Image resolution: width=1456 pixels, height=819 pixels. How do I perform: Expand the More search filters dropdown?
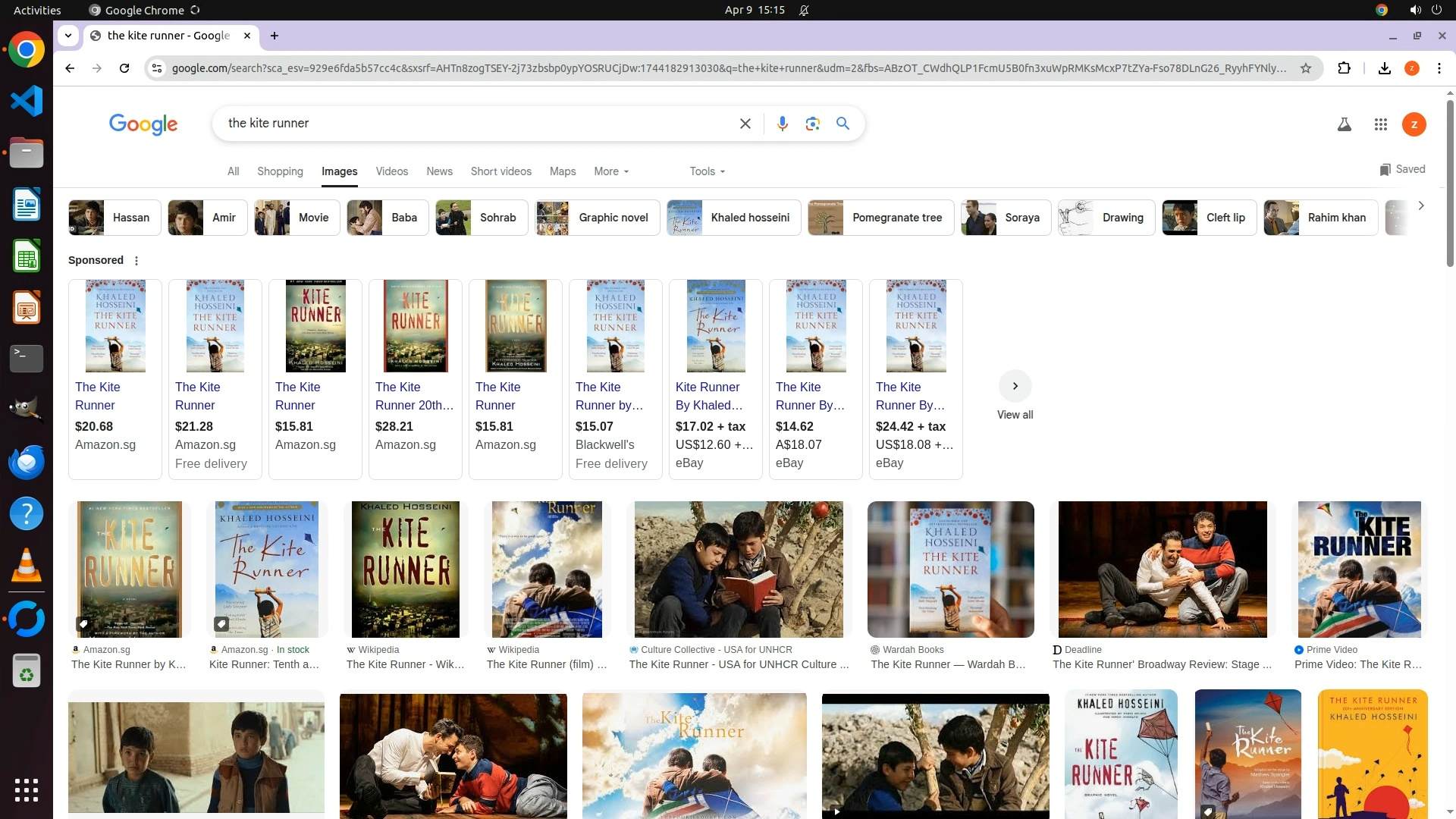[x=611, y=171]
